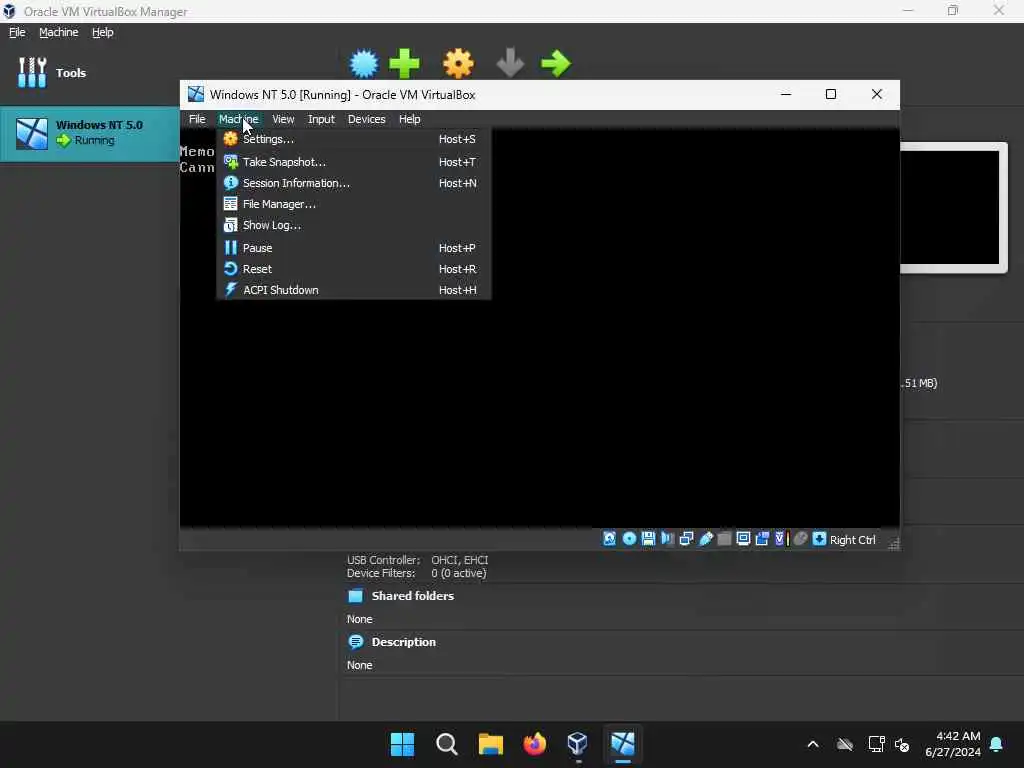Image resolution: width=1024 pixels, height=768 pixels.
Task: Open the VM window File menu
Action: (x=197, y=119)
